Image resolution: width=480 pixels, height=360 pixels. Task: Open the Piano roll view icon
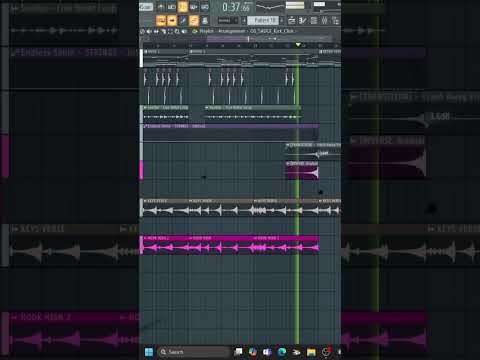pyautogui.click(x=303, y=21)
